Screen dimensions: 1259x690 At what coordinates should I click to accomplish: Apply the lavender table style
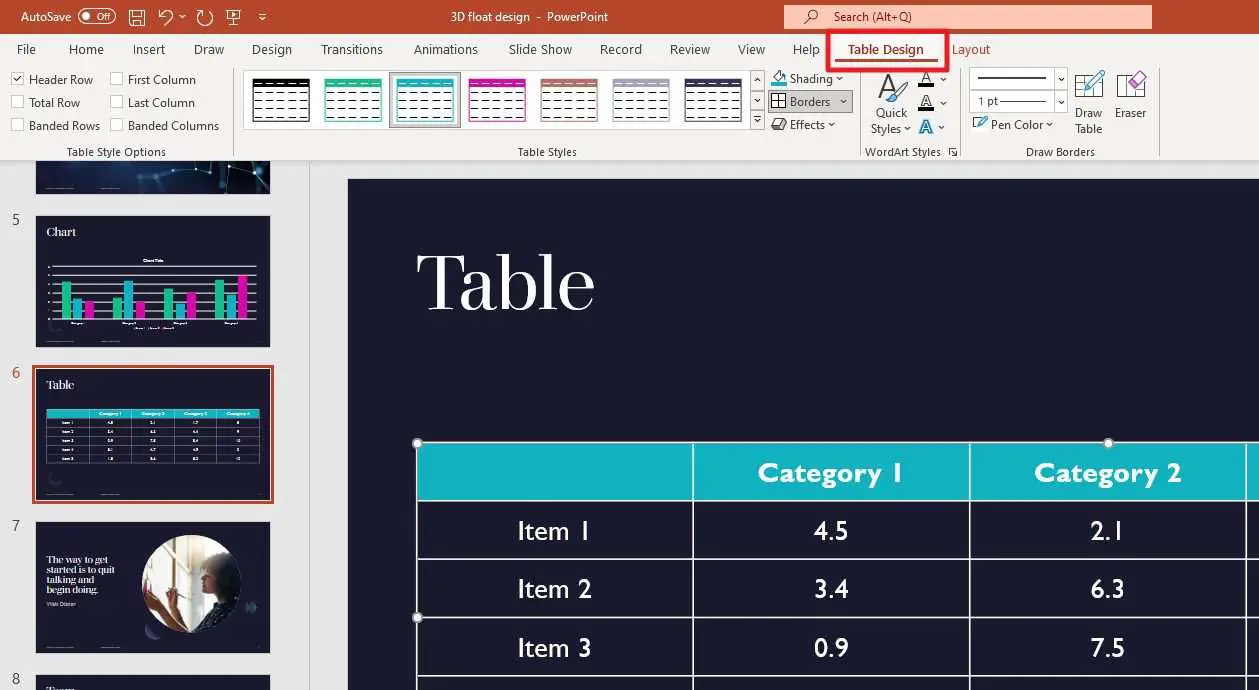pyautogui.click(x=641, y=100)
